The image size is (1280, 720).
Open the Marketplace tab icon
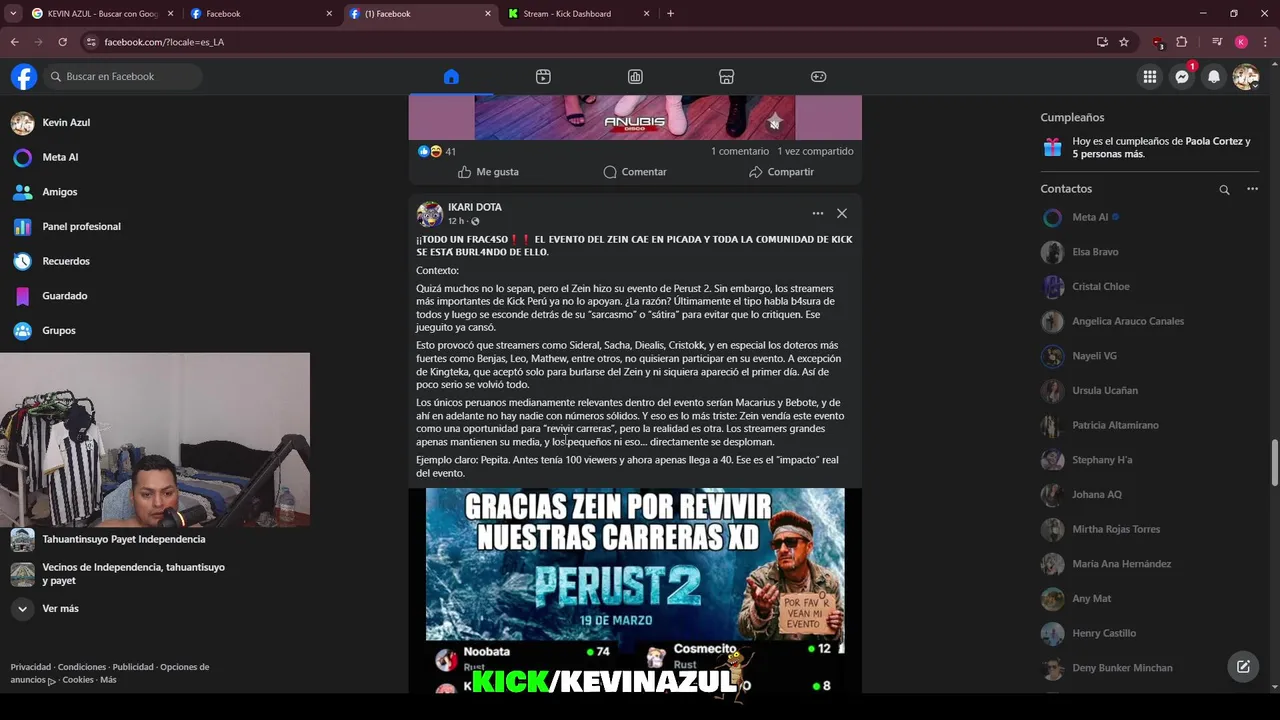click(727, 77)
